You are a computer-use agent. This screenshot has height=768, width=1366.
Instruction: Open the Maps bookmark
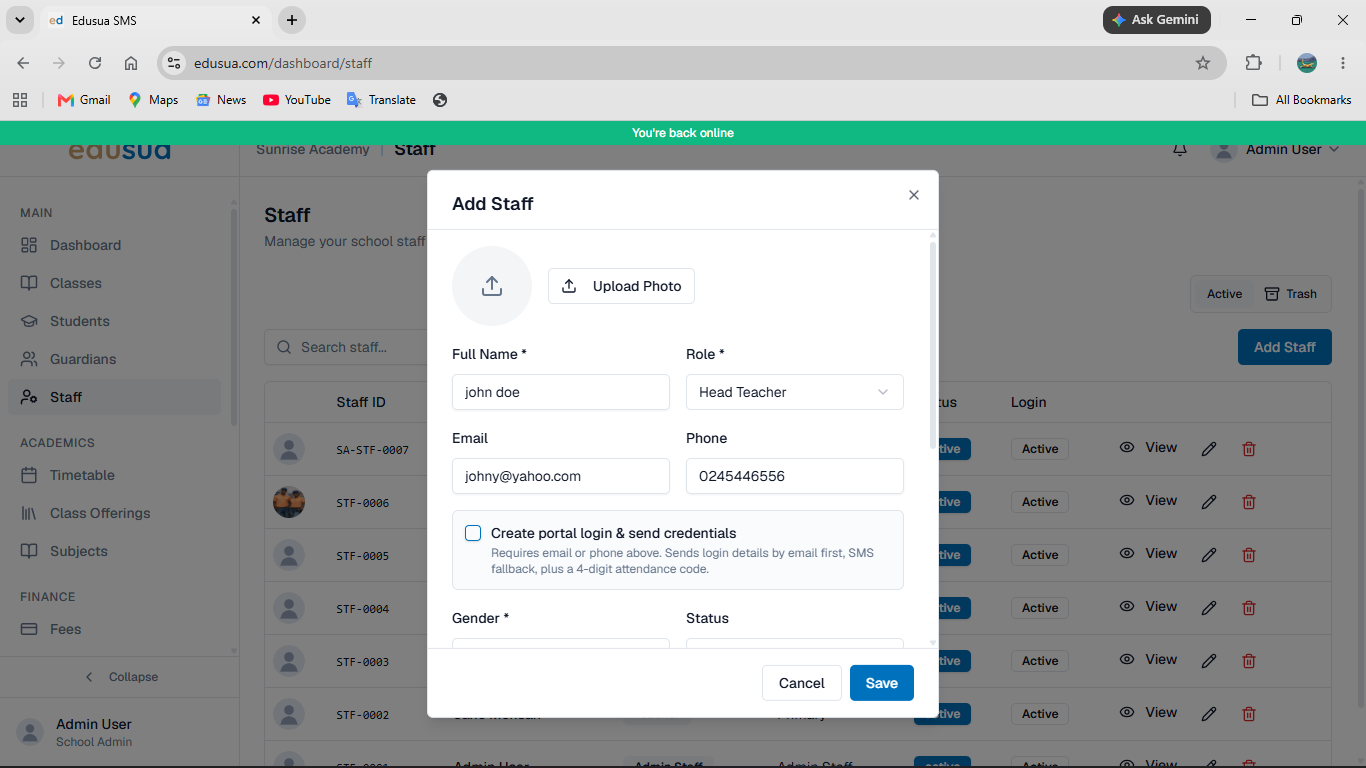point(153,100)
